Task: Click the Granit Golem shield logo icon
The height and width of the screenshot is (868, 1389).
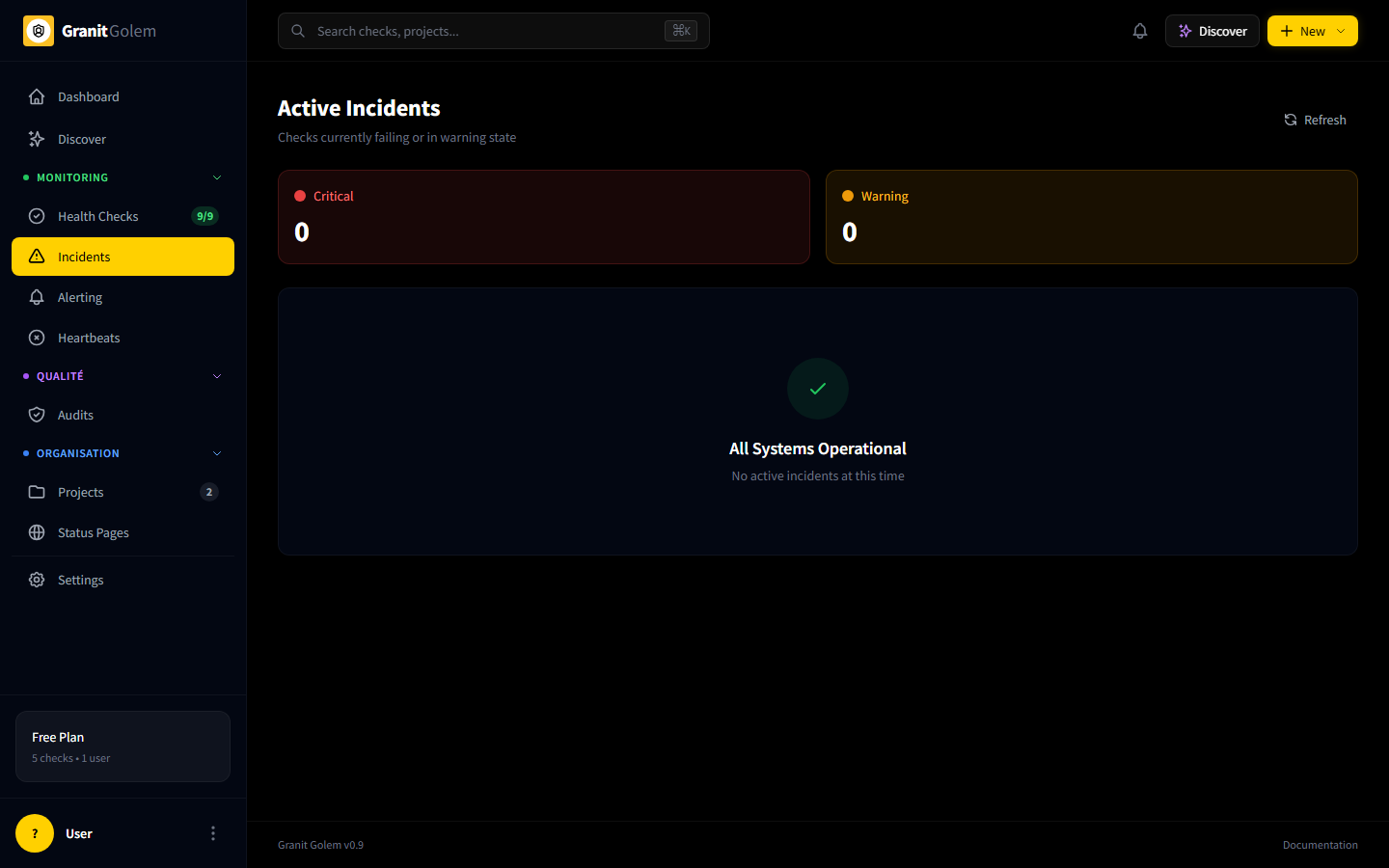Action: [39, 31]
